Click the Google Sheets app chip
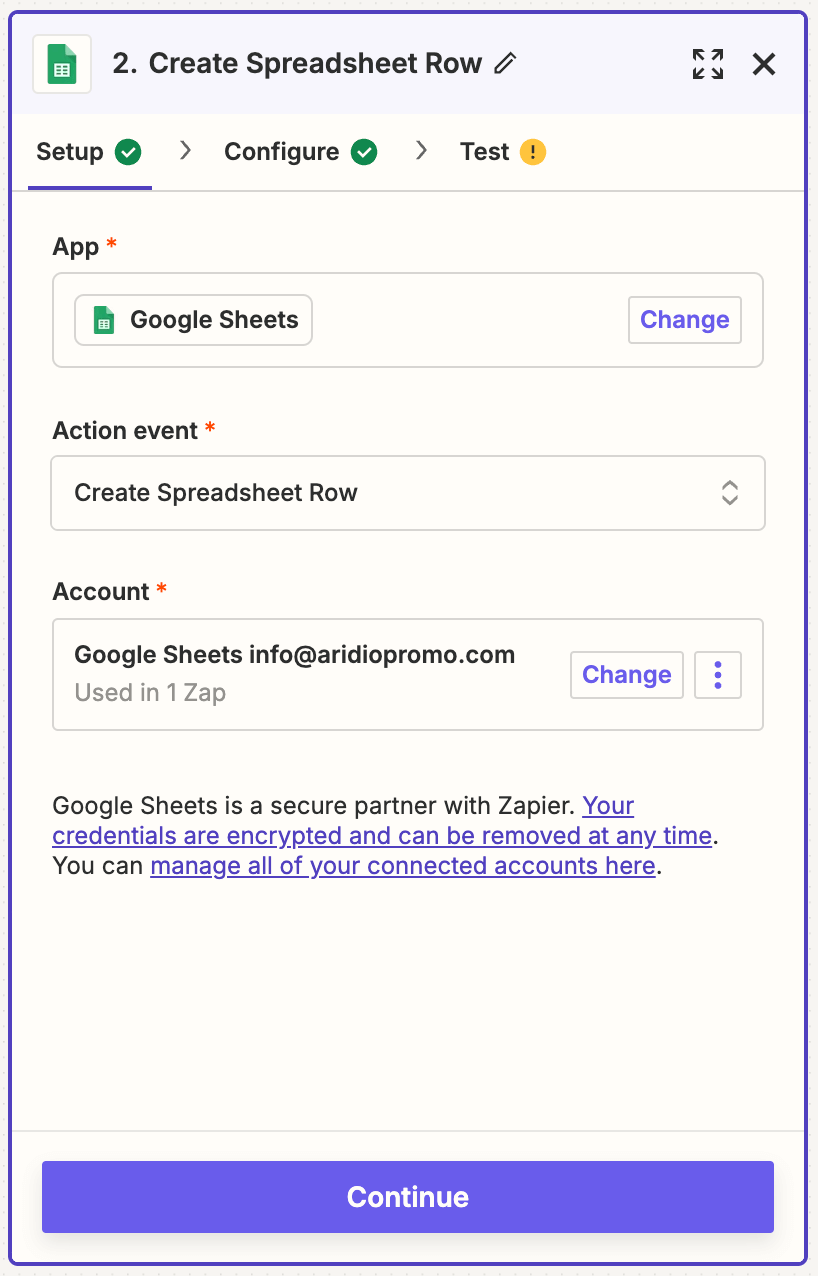The width and height of the screenshot is (818, 1276). 194,320
